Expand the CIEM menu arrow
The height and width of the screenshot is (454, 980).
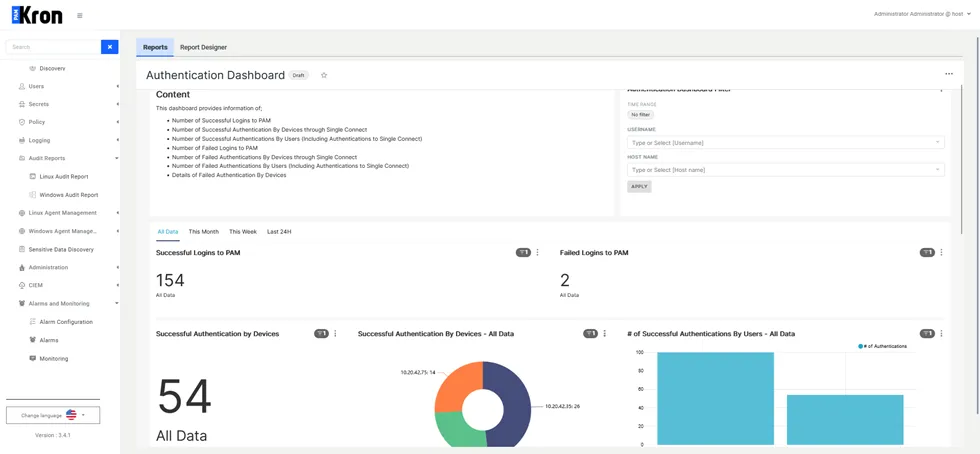[x=117, y=285]
